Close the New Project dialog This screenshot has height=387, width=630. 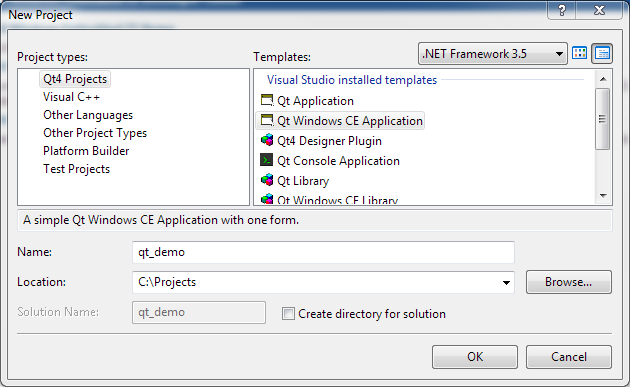[599, 10]
